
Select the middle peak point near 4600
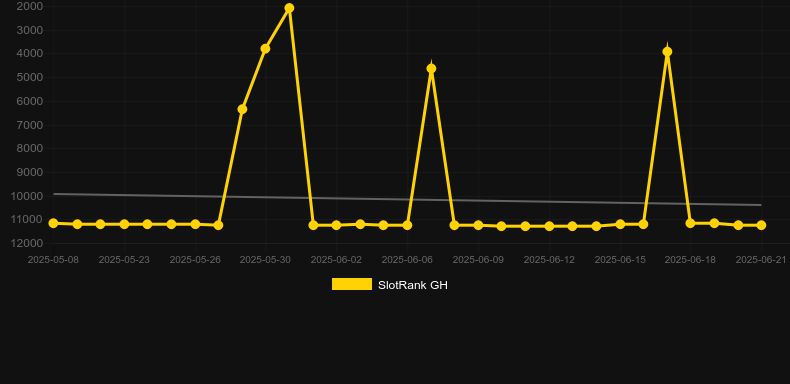pos(431,69)
